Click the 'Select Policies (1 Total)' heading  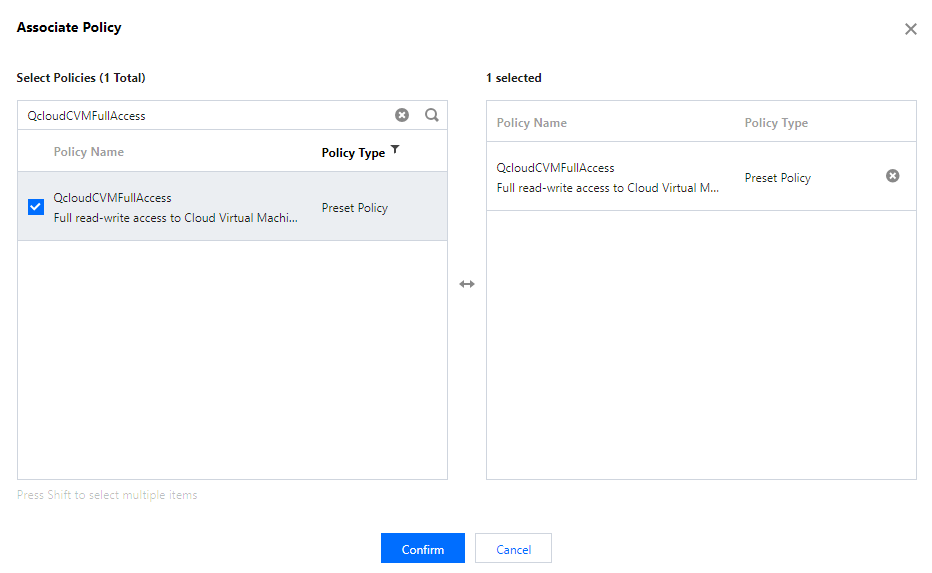[81, 78]
